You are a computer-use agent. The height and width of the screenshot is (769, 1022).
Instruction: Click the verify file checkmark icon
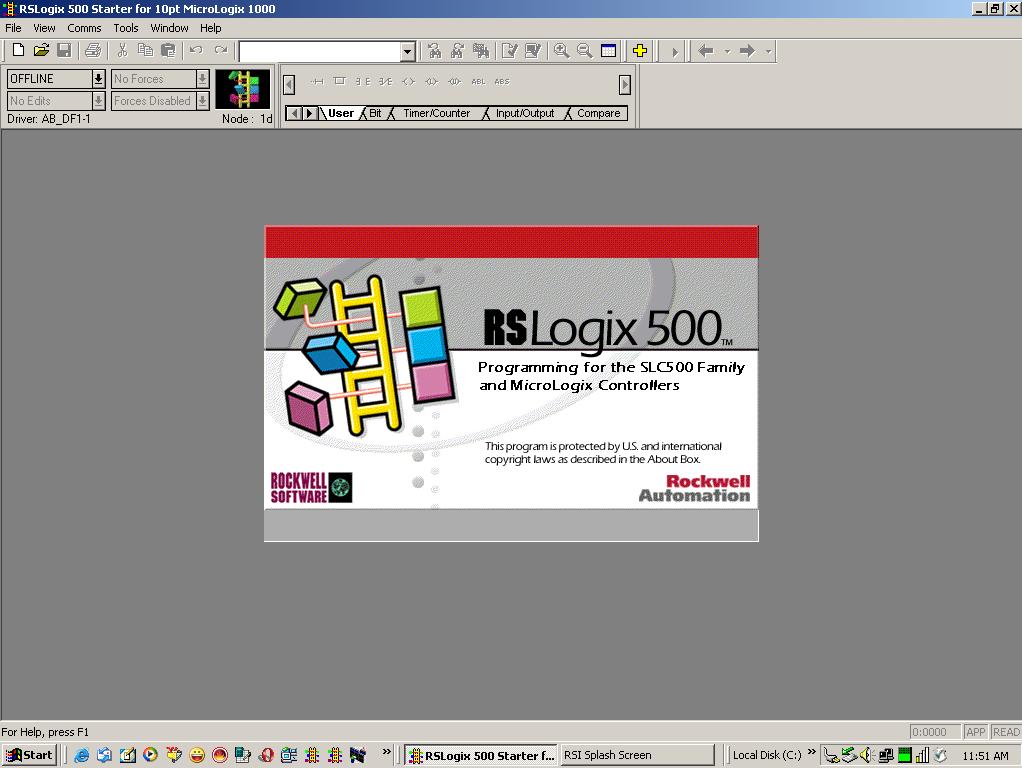point(510,51)
